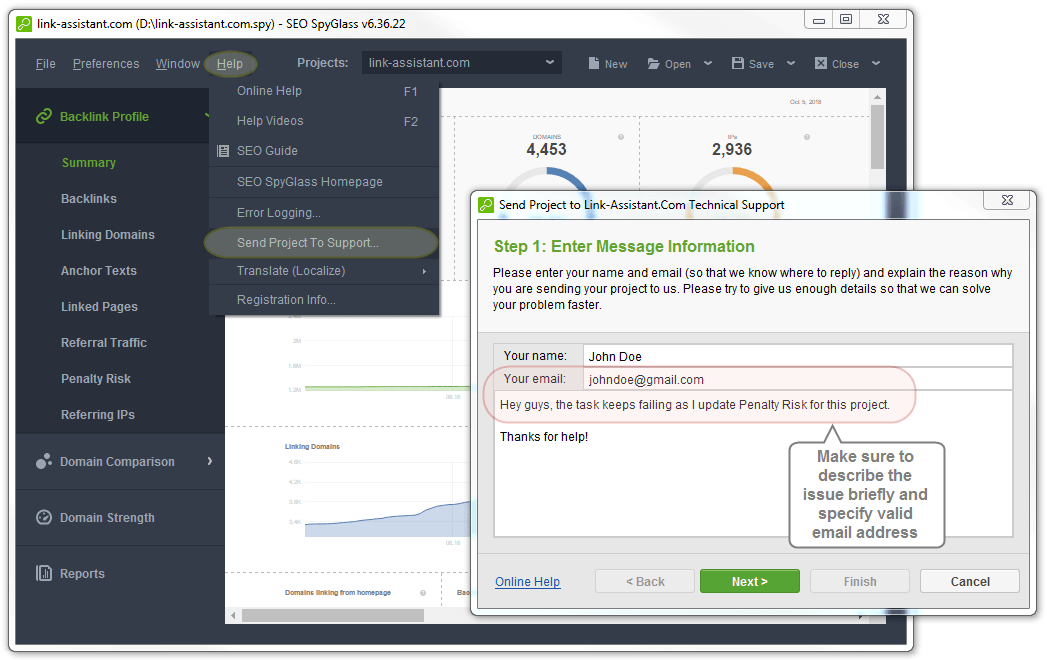The height and width of the screenshot is (660, 1047).
Task: Select Online Help from Help menu
Action: pyautogui.click(x=325, y=91)
